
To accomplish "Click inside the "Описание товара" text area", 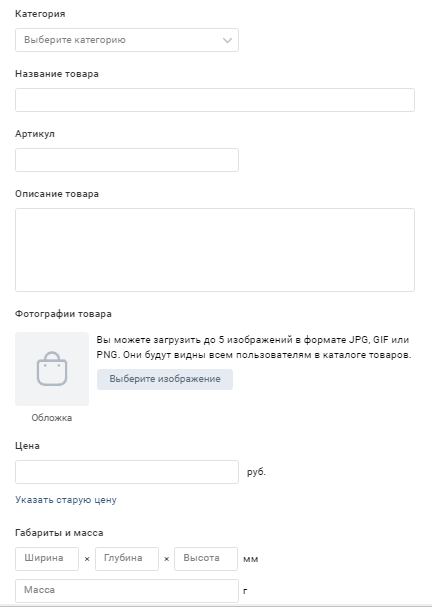I will [215, 250].
